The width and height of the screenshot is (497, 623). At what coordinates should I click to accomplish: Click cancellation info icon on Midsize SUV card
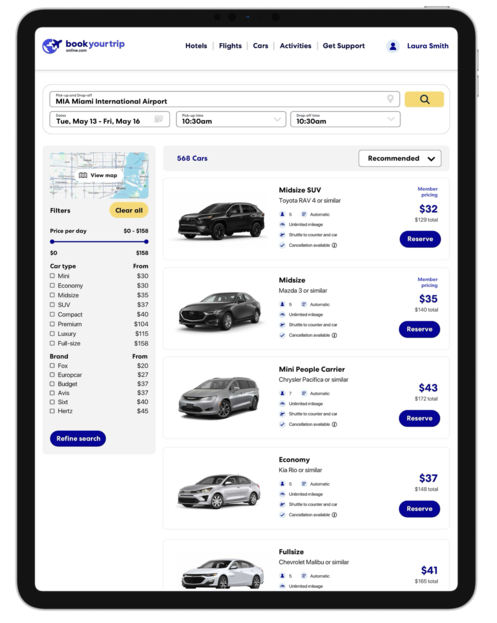coord(335,245)
